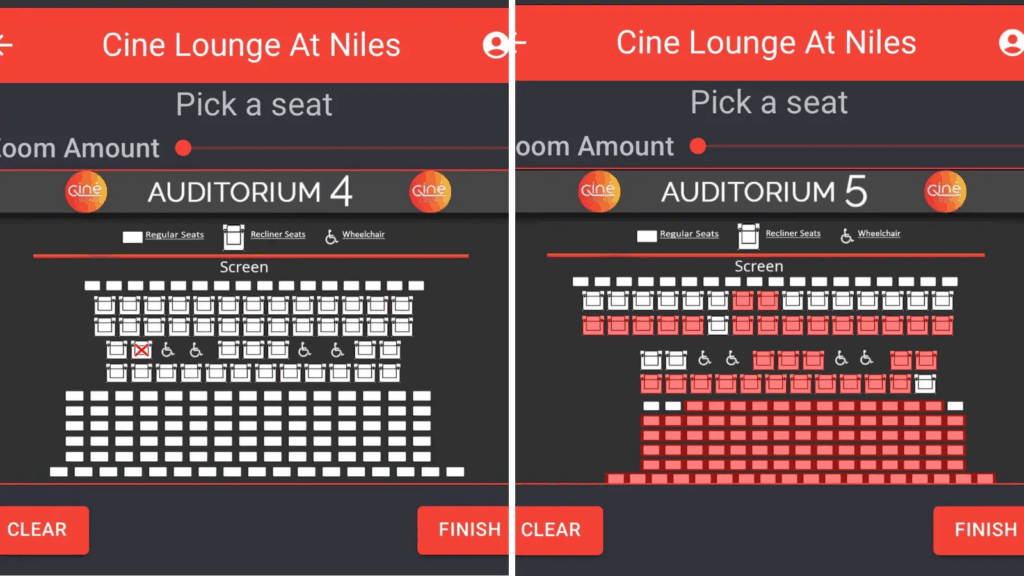Screen dimensions: 1024x576
Task: Click the Zoom Amount slider handle for Auditorium 4
Action: (x=183, y=148)
